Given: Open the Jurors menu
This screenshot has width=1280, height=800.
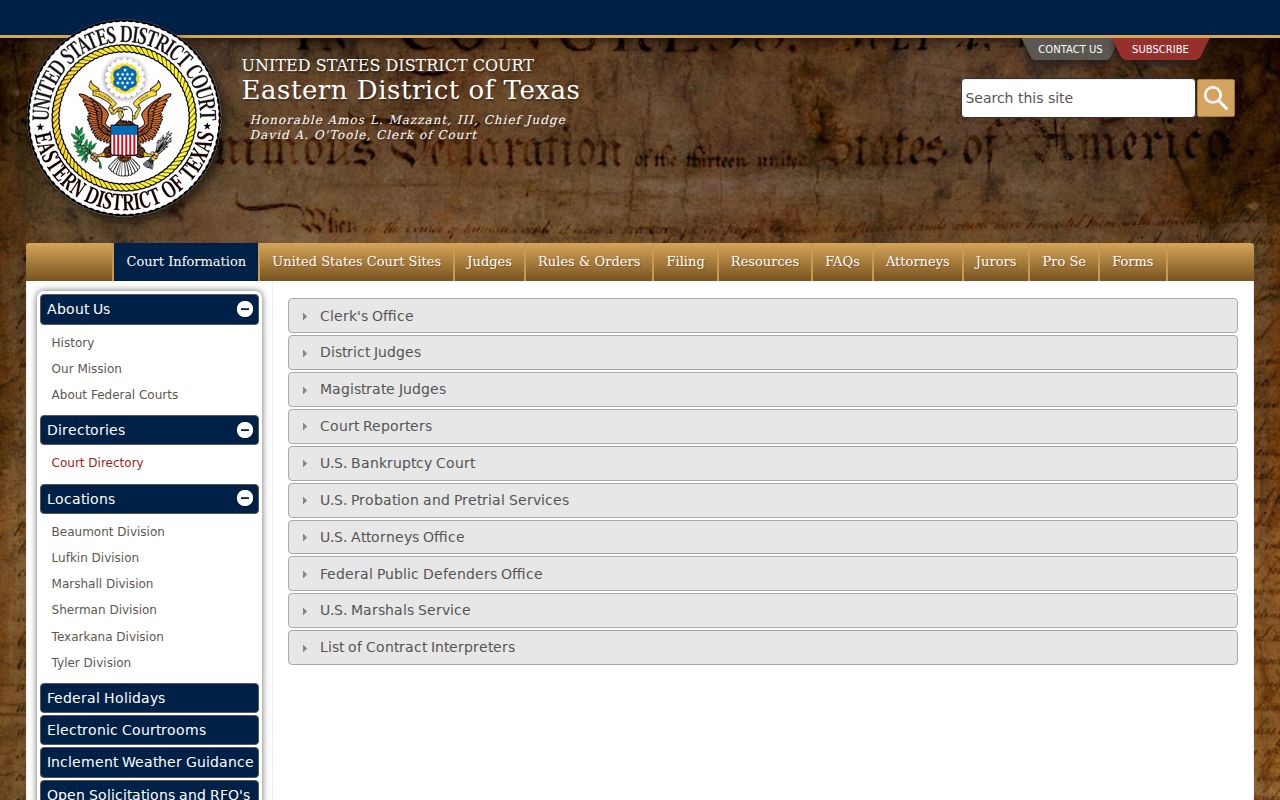Looking at the screenshot, I should [x=996, y=262].
